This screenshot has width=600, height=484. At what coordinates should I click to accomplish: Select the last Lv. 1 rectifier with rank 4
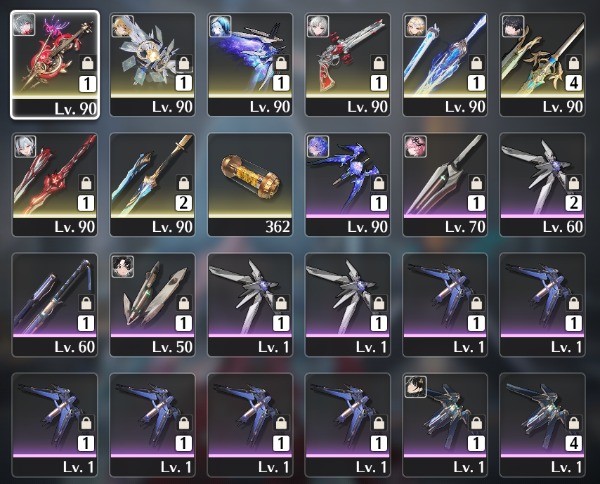coord(542,425)
